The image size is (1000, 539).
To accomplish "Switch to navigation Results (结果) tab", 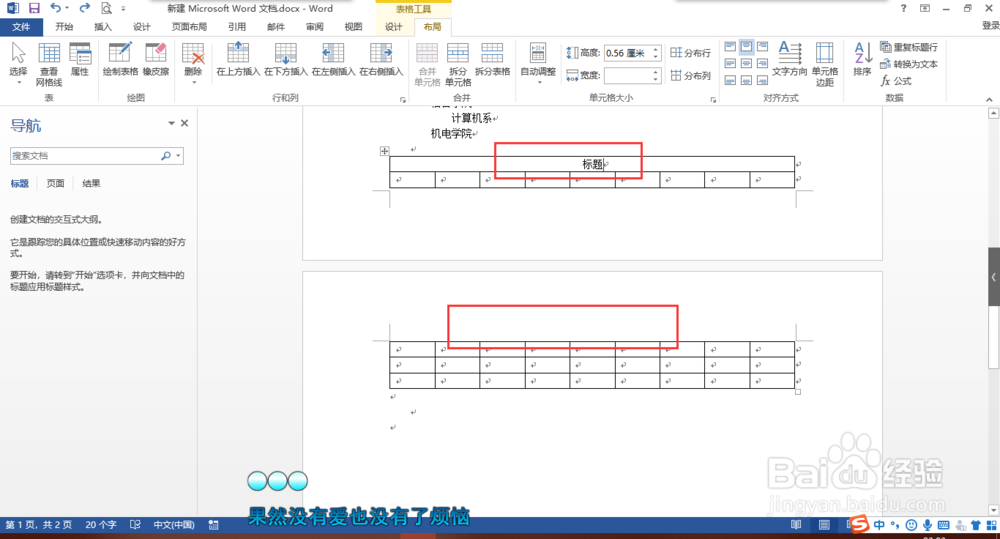I will click(91, 183).
